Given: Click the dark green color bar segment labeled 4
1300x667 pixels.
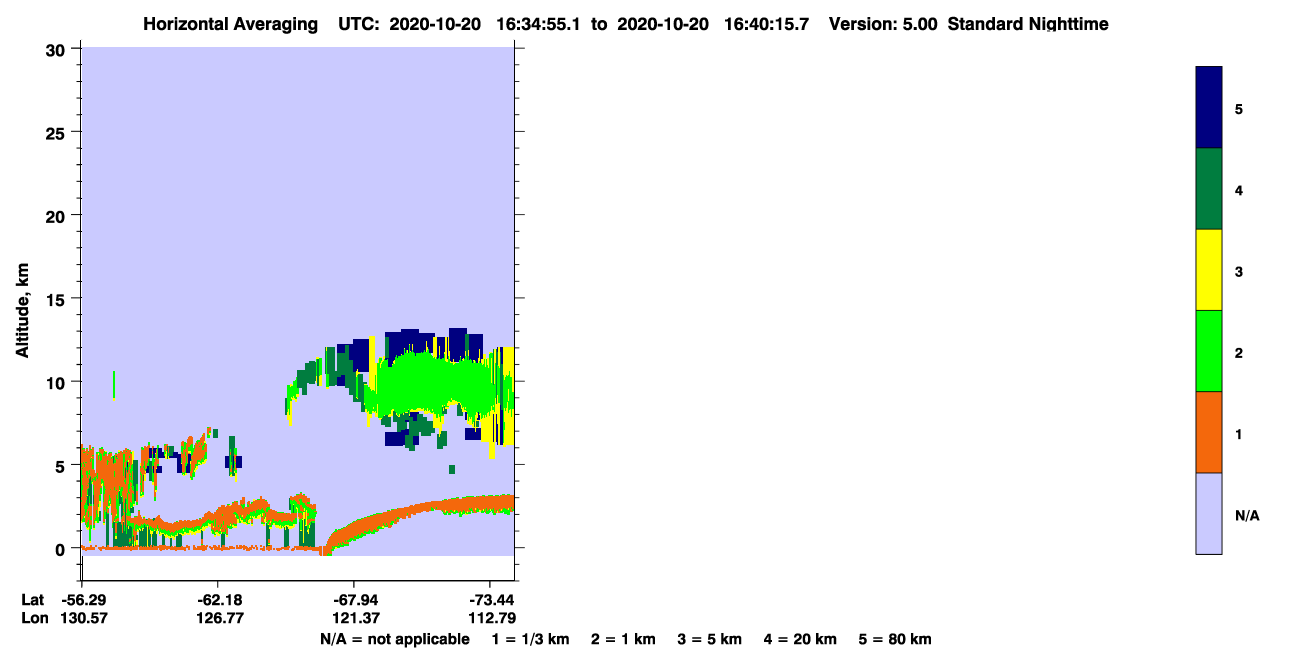Looking at the screenshot, I should [1209, 189].
